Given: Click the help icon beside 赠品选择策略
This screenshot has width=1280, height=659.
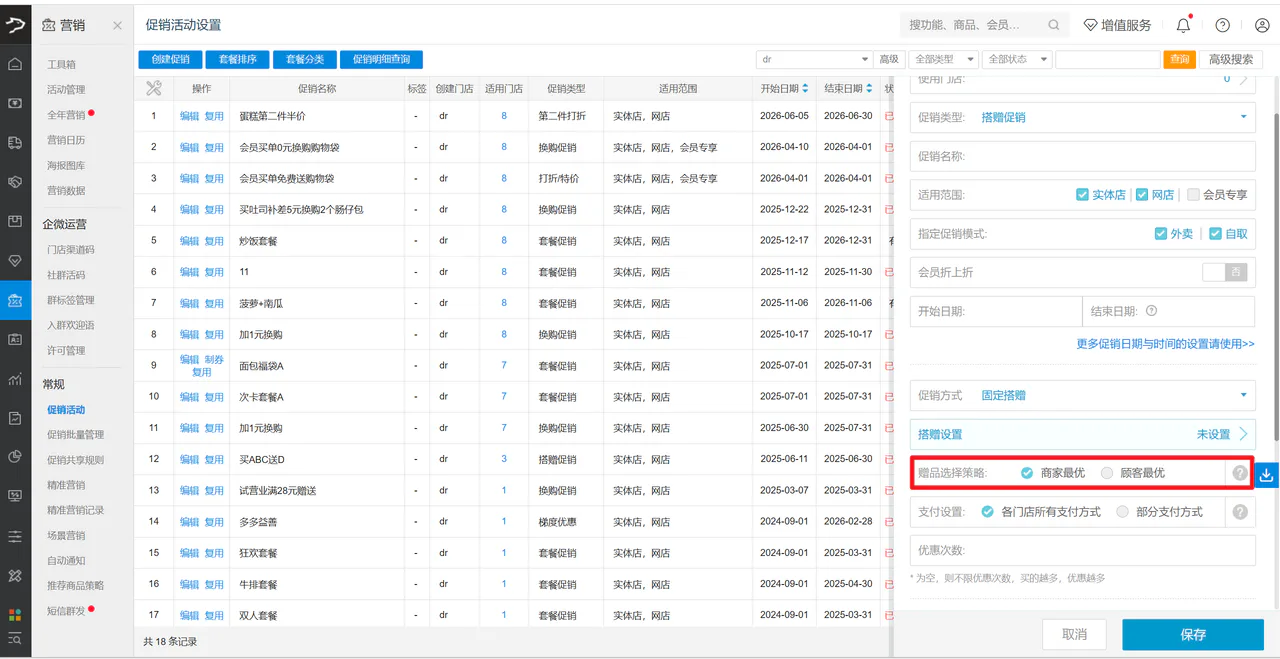Looking at the screenshot, I should click(1240, 473).
